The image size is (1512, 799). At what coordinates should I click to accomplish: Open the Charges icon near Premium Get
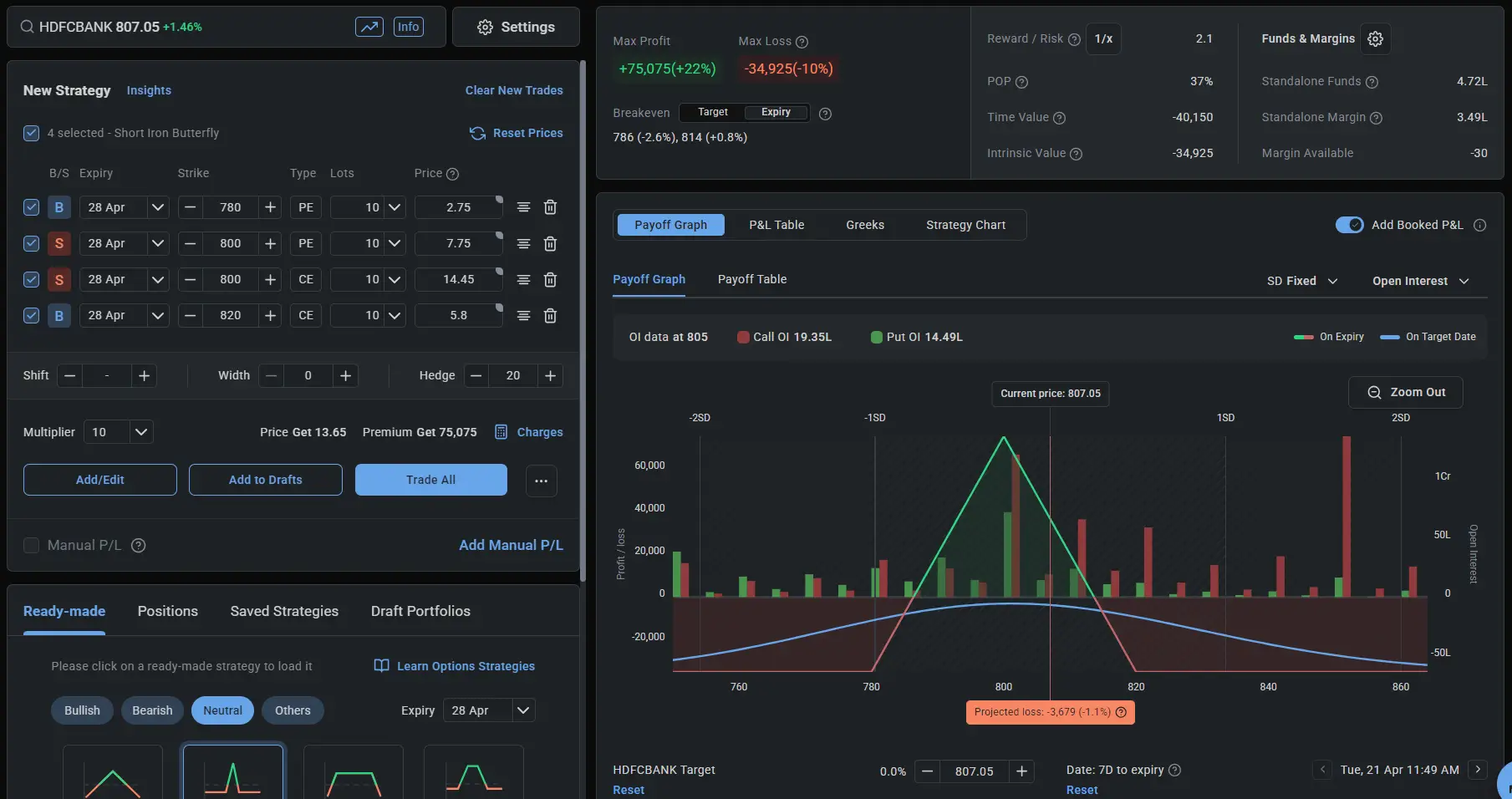(x=501, y=432)
